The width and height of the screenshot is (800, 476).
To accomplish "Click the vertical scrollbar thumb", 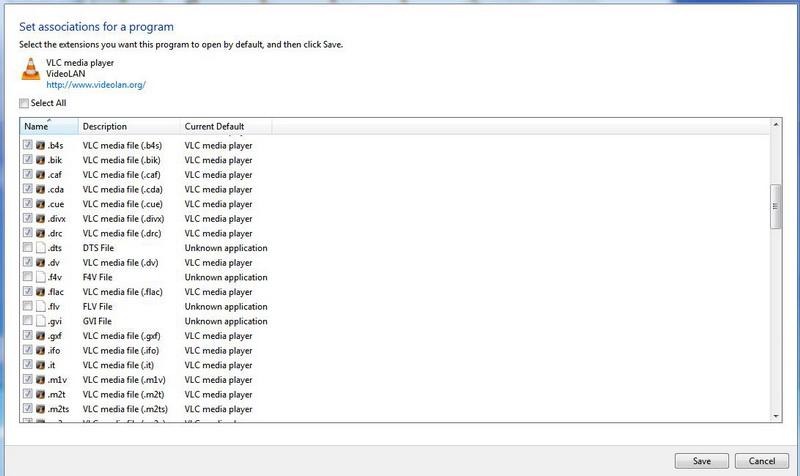I will pyautogui.click(x=776, y=207).
